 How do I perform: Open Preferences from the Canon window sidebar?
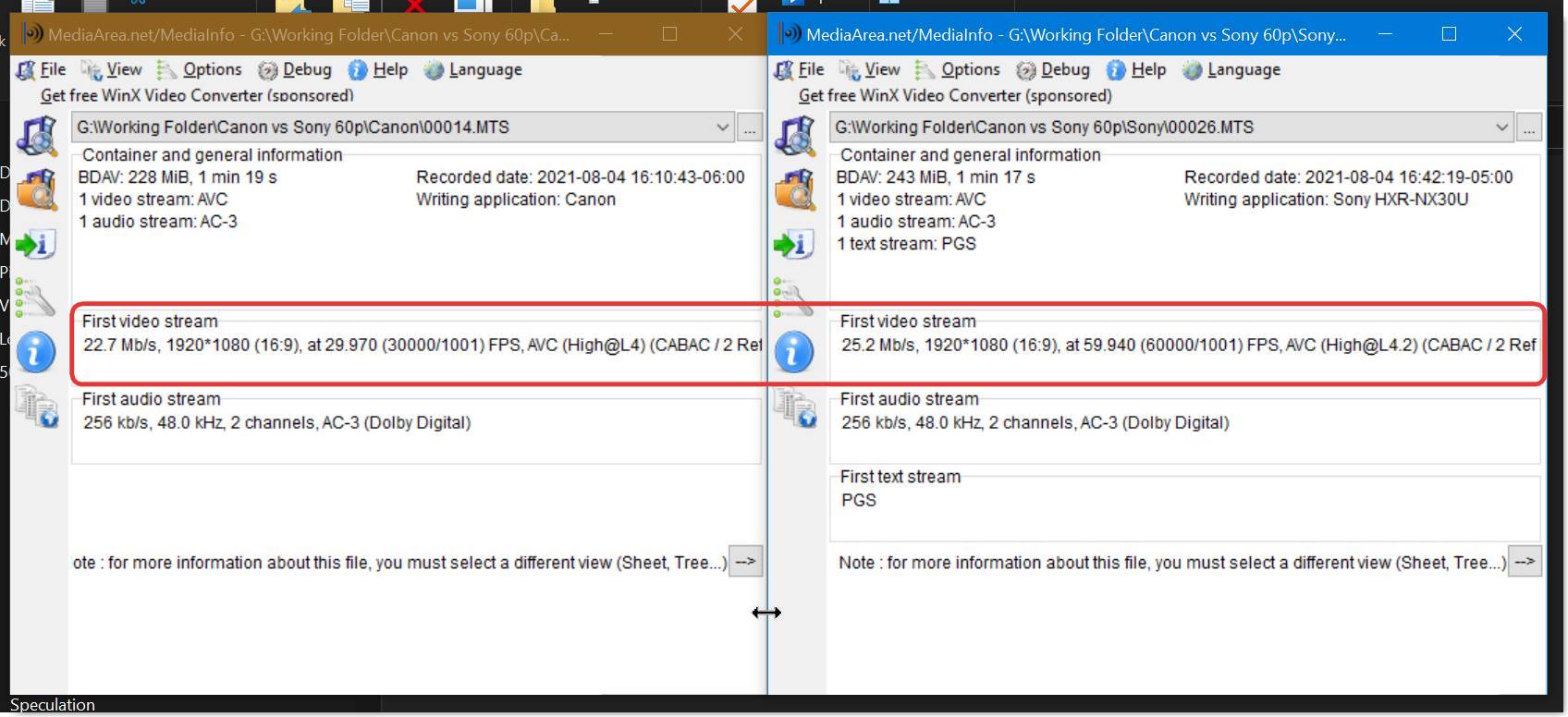[x=35, y=298]
